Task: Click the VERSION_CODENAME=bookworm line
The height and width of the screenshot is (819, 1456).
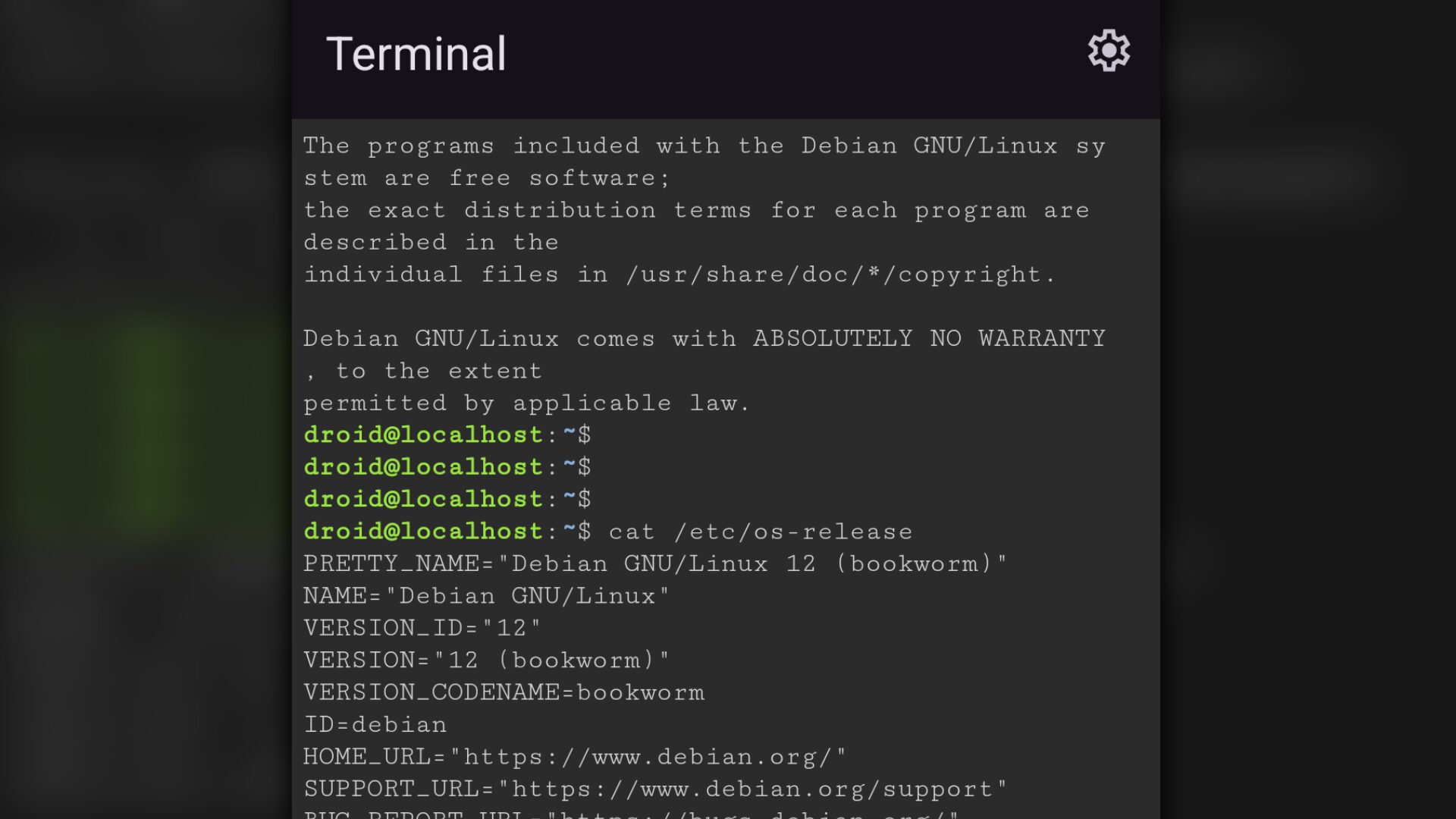Action: (504, 692)
